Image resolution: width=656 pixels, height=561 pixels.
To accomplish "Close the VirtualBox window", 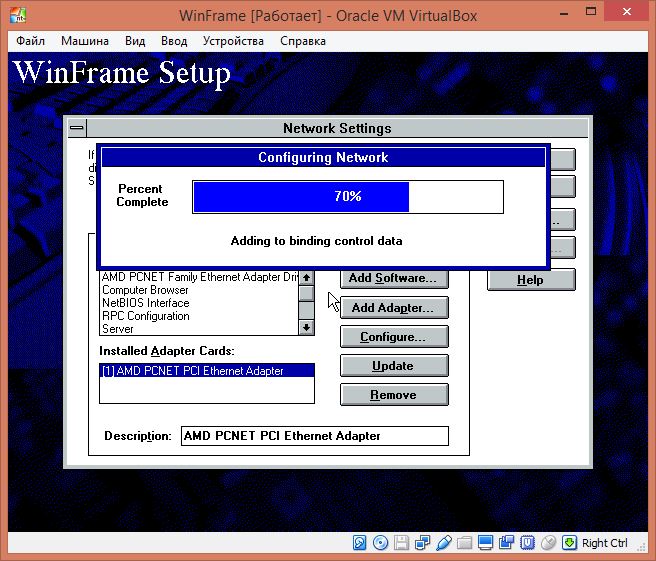I will pyautogui.click(x=627, y=12).
